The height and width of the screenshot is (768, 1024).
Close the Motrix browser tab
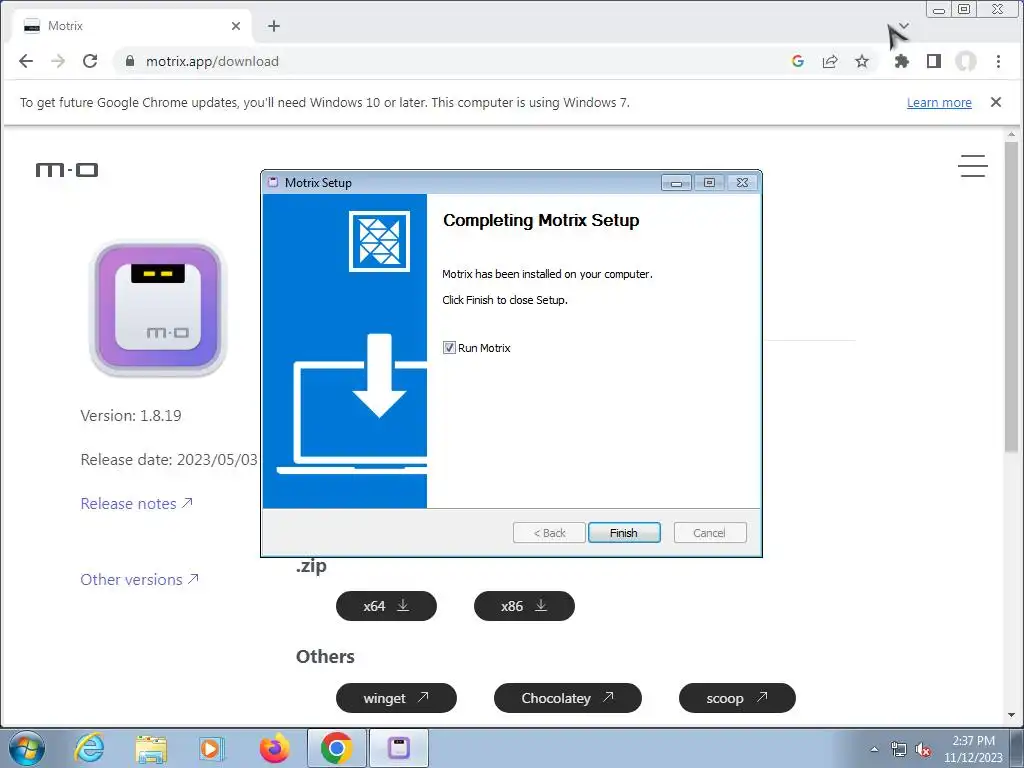point(236,25)
